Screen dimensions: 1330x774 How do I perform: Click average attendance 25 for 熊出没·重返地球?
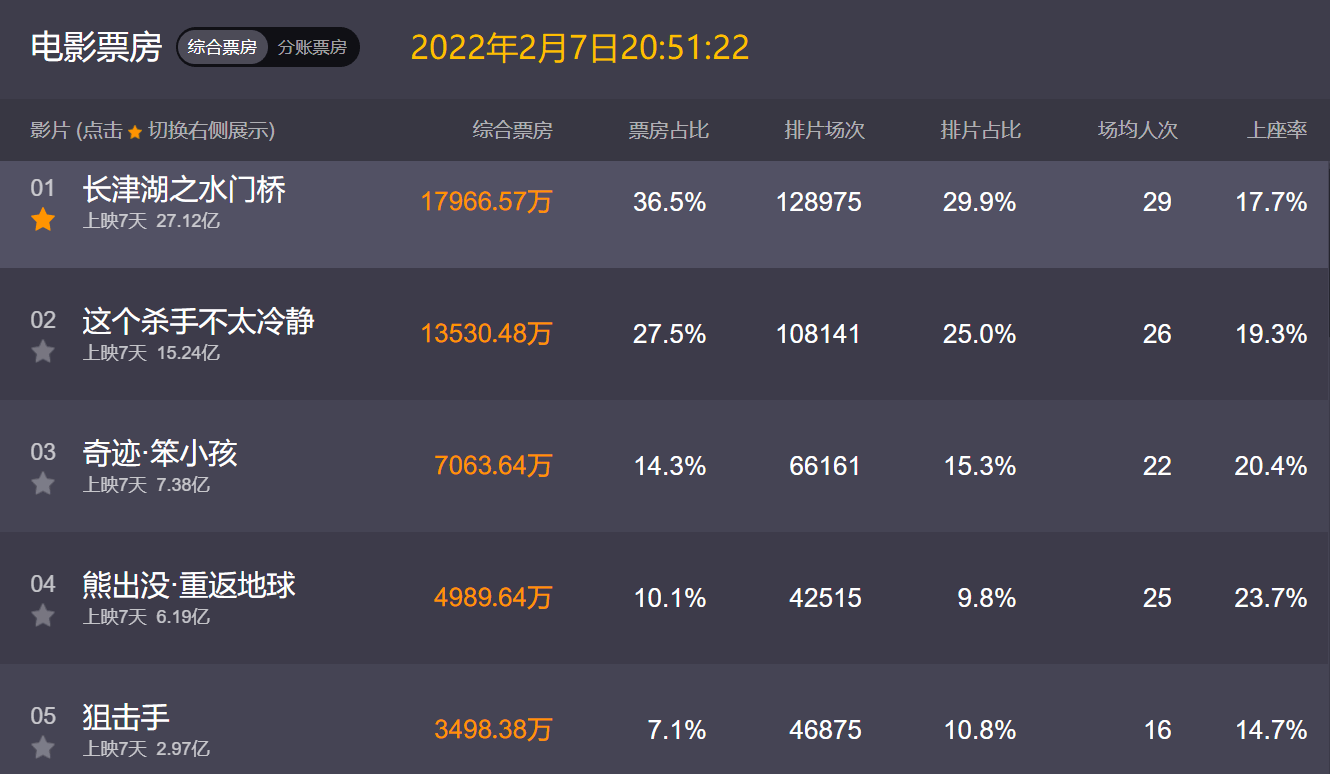(x=1157, y=598)
